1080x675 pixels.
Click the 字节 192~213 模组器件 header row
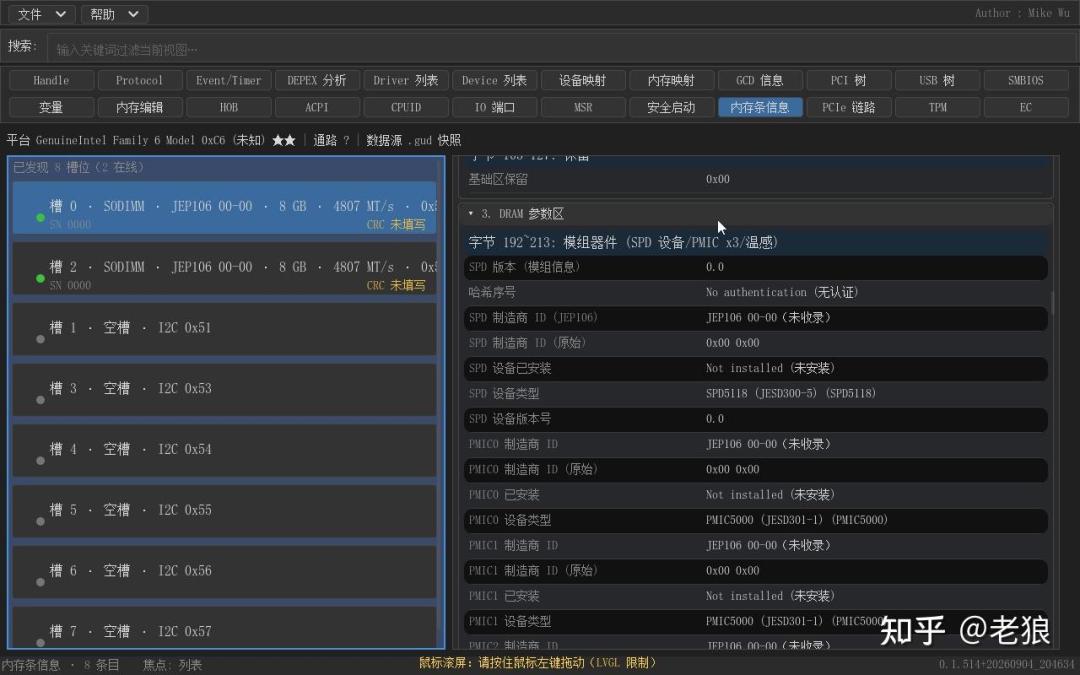(x=756, y=242)
